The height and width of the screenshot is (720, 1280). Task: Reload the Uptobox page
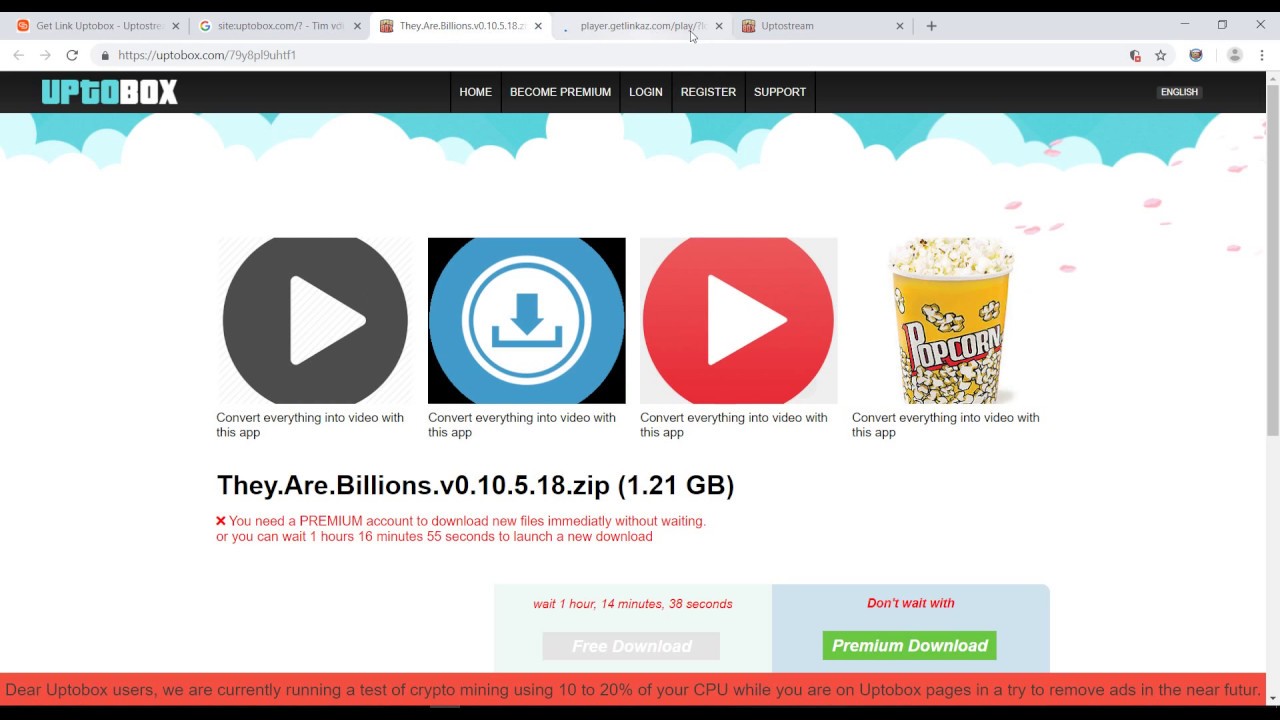click(72, 55)
